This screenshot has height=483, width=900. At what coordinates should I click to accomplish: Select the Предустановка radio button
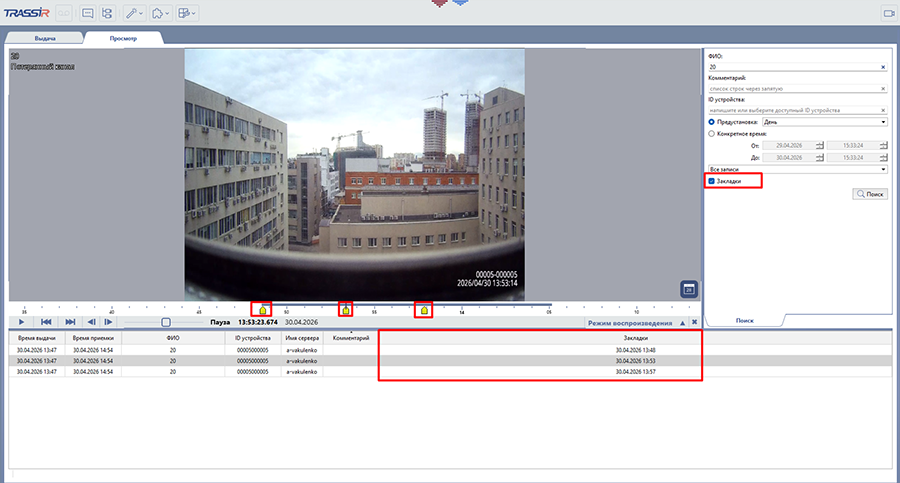pyautogui.click(x=712, y=122)
